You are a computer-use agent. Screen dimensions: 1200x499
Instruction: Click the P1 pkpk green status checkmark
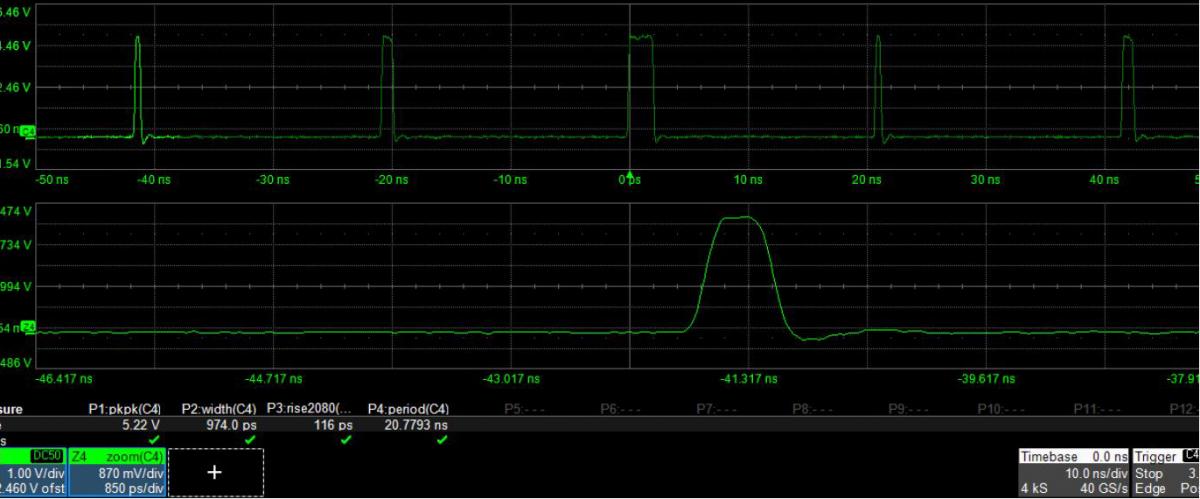153,439
